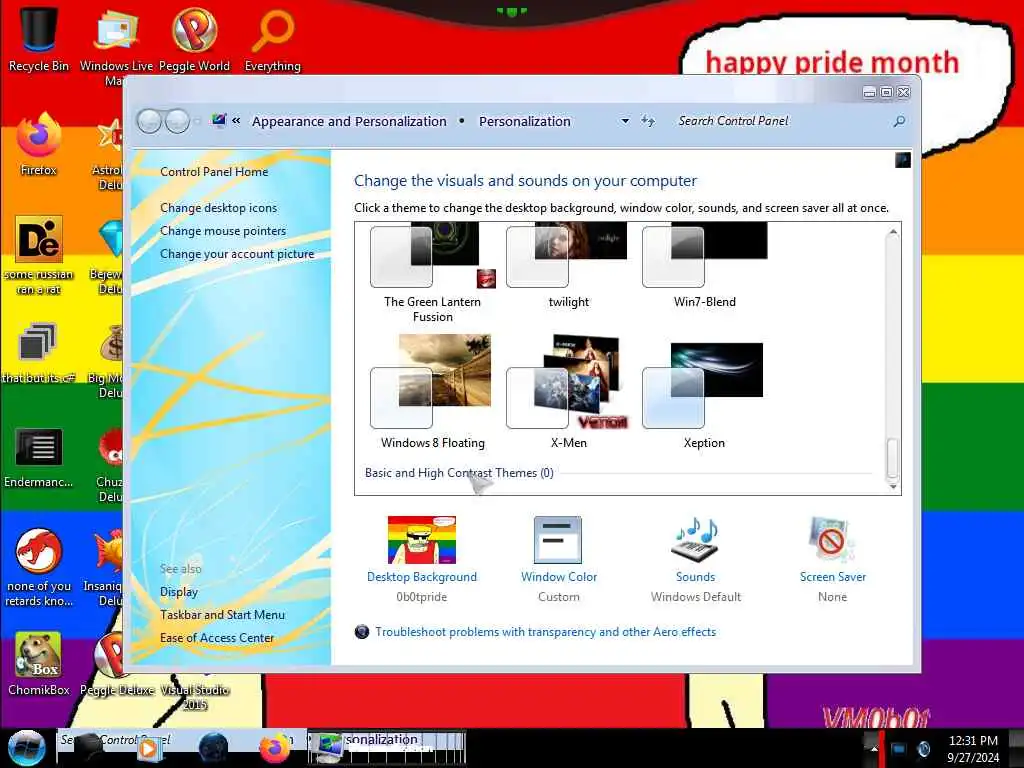Open media player icon on the taskbar

[x=148, y=749]
